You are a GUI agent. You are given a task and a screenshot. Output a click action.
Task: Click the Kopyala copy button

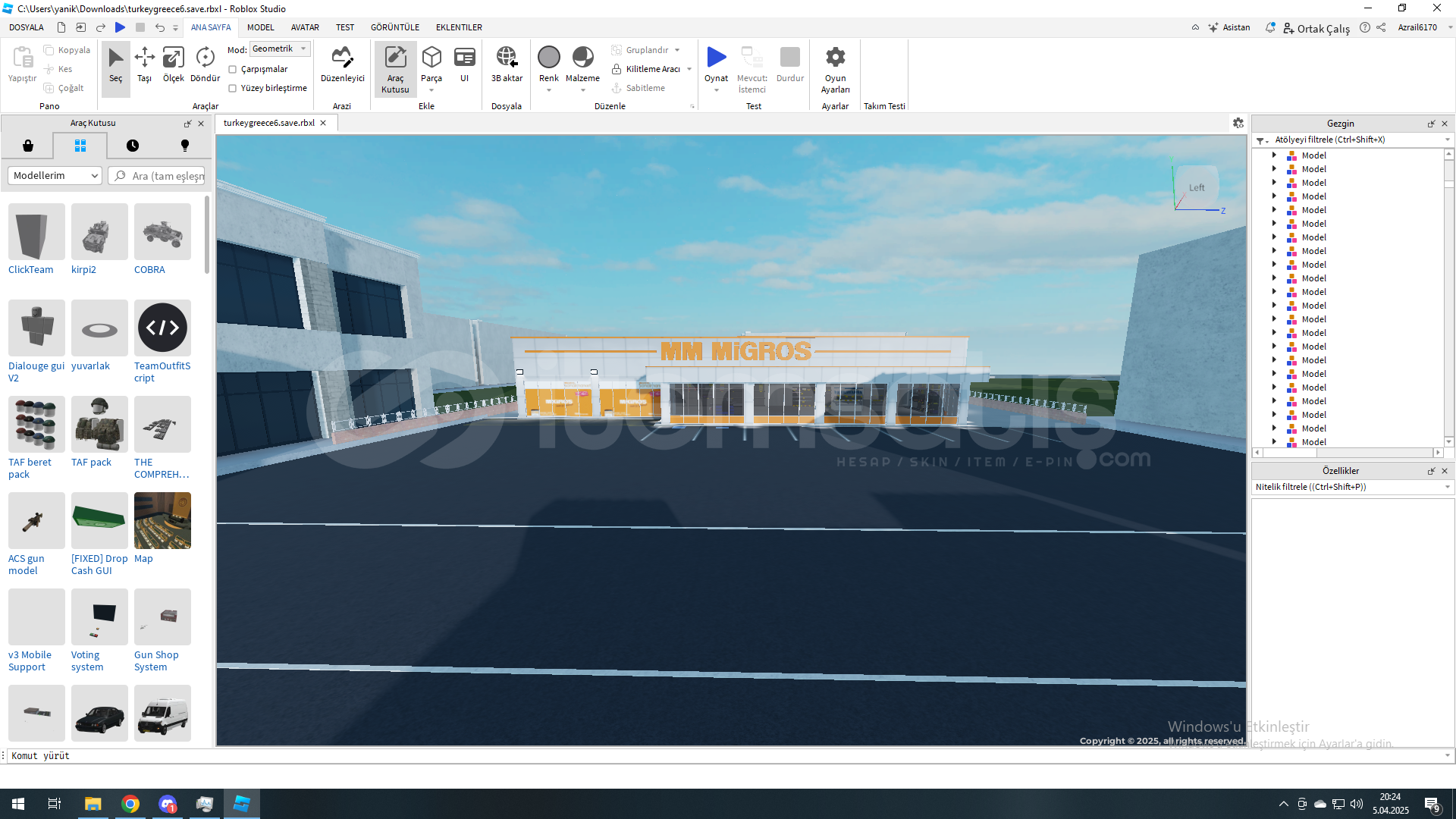(67, 50)
